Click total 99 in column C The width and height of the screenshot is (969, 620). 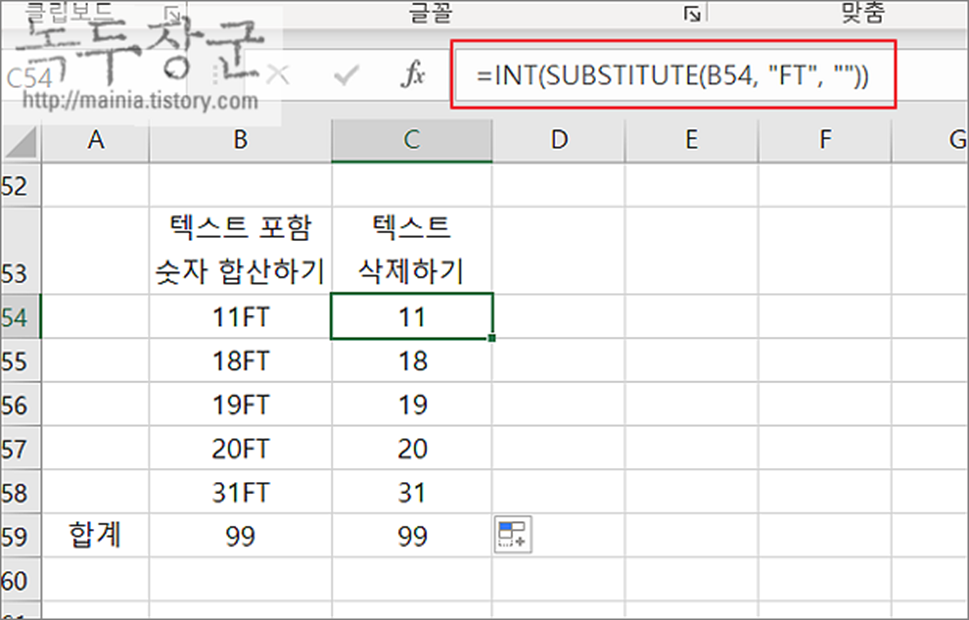click(x=412, y=536)
